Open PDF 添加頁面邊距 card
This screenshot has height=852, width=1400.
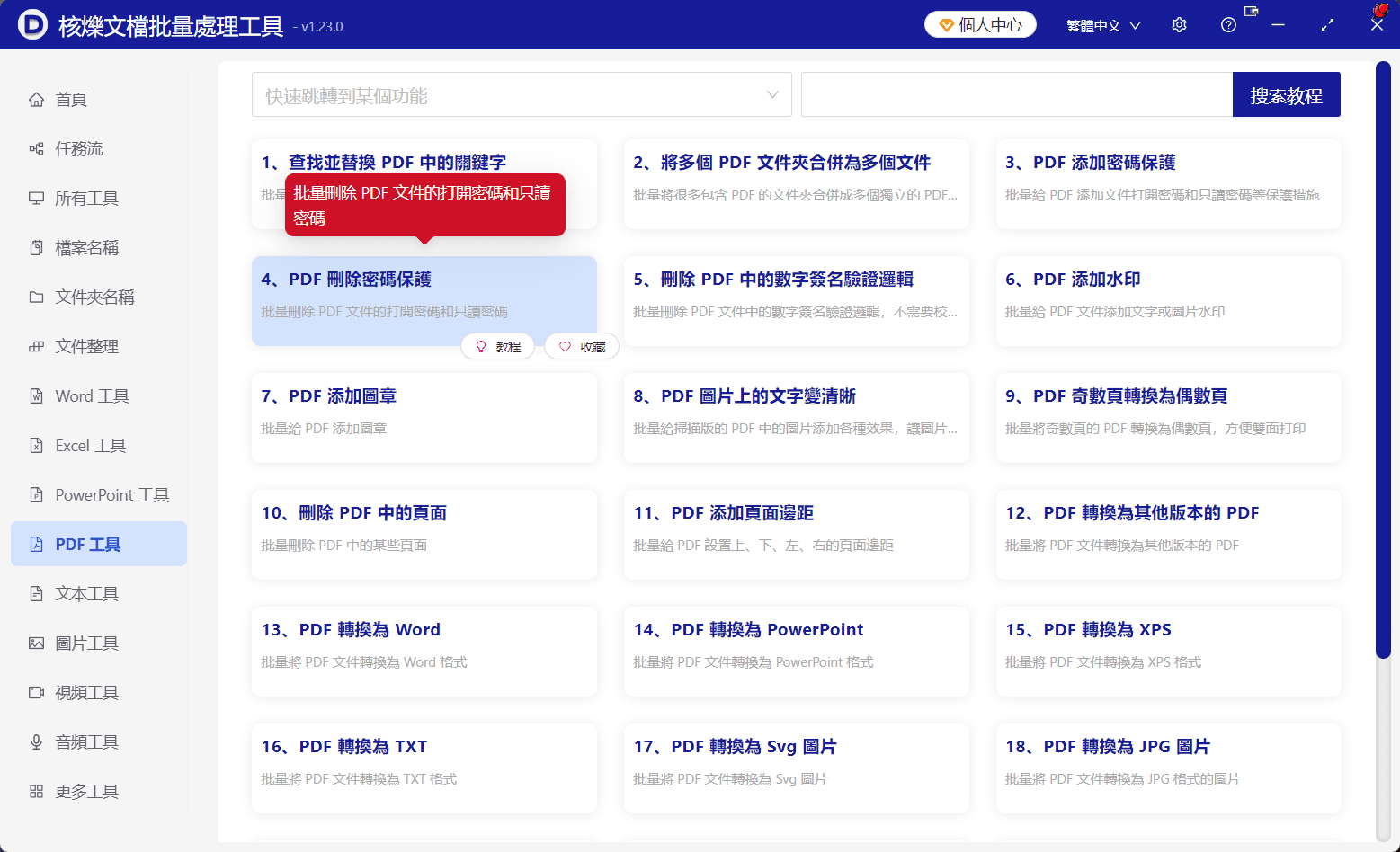(x=797, y=535)
